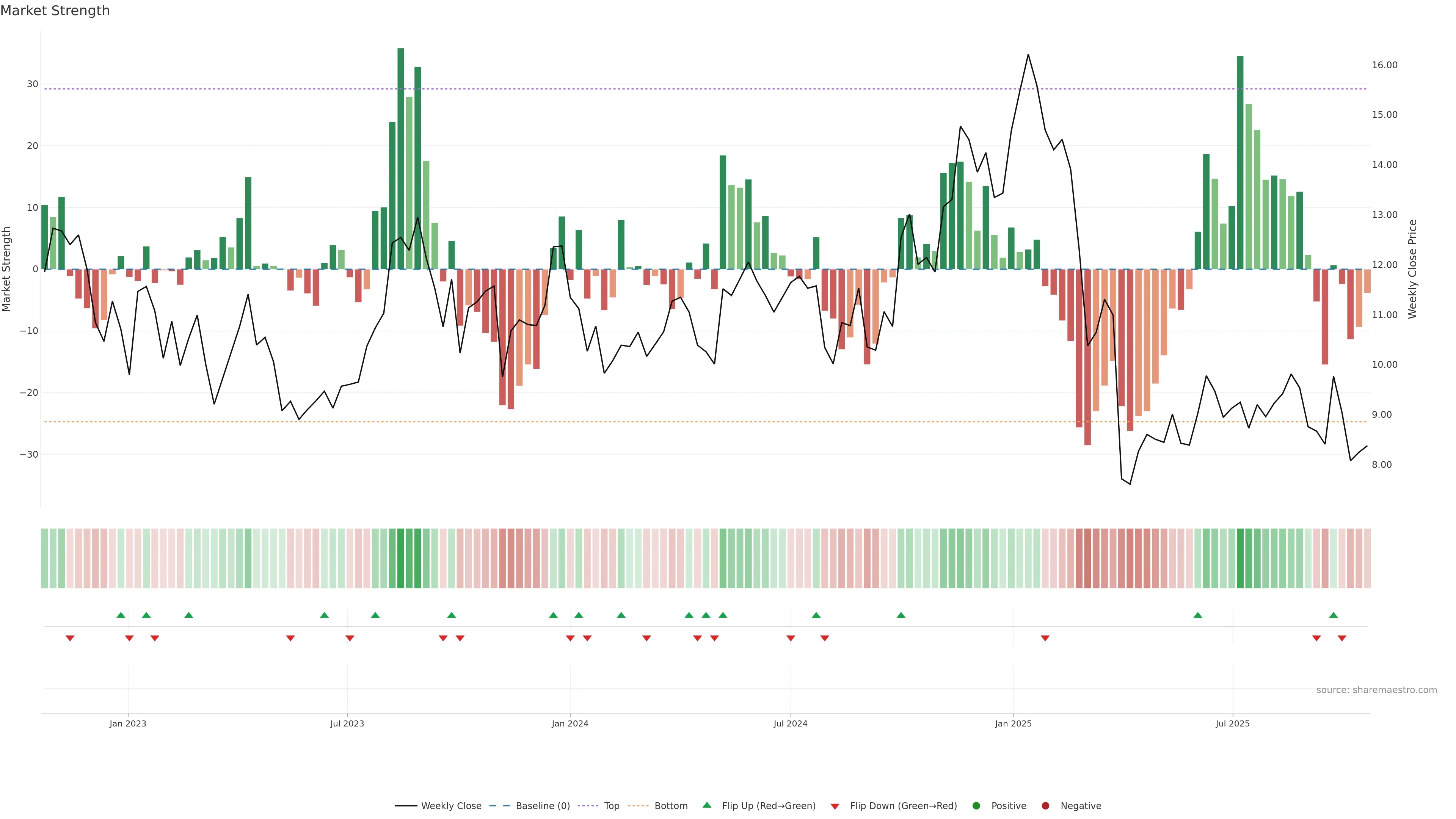Click the Jan 2024 x-axis label
This screenshot has height=819, width=1456.
(570, 724)
